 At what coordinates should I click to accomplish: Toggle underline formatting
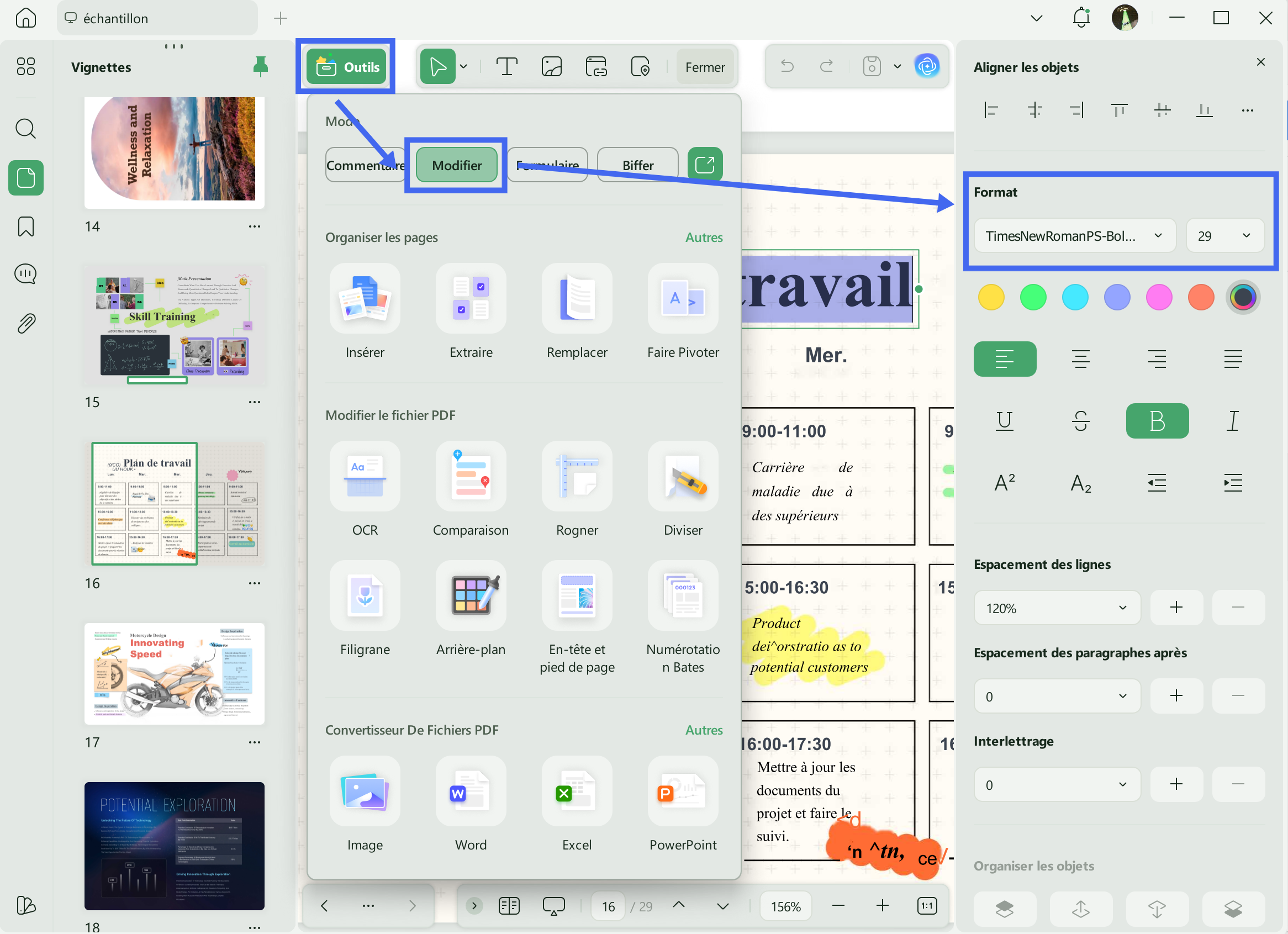click(1005, 421)
